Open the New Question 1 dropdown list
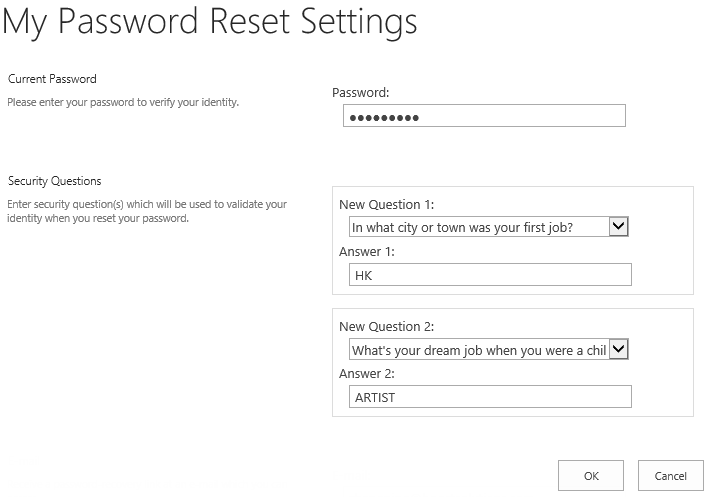 pos(478,227)
